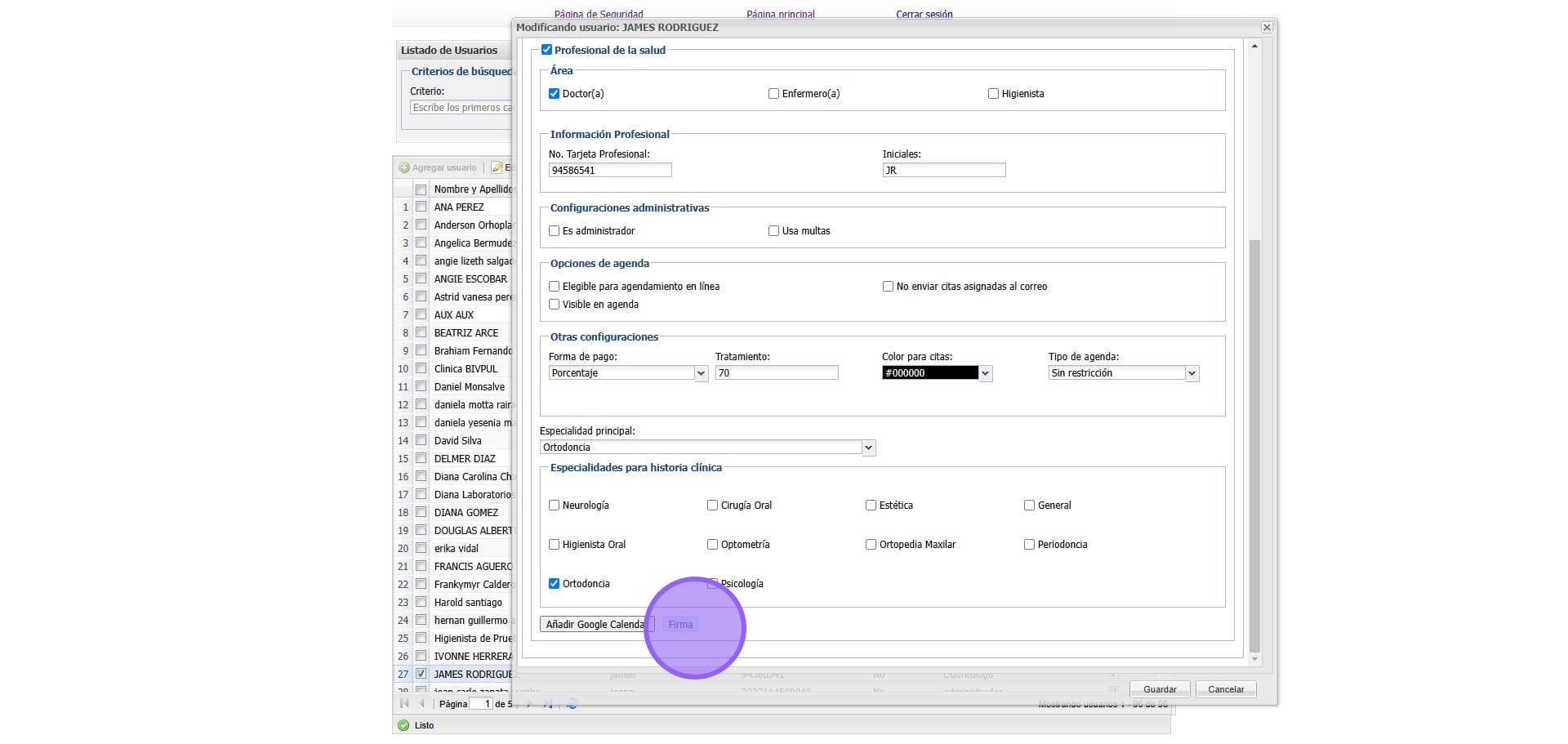Screen dimensions: 1568x744
Task: Click the Guardar button
Action: point(1160,689)
